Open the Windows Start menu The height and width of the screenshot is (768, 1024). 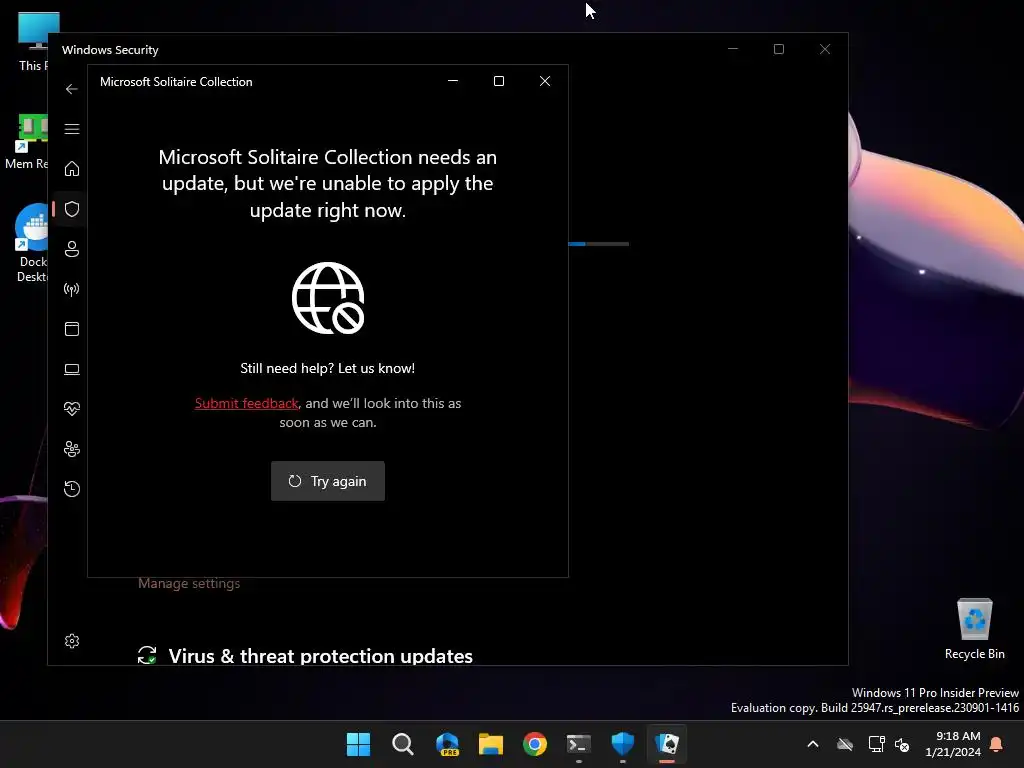coord(358,744)
